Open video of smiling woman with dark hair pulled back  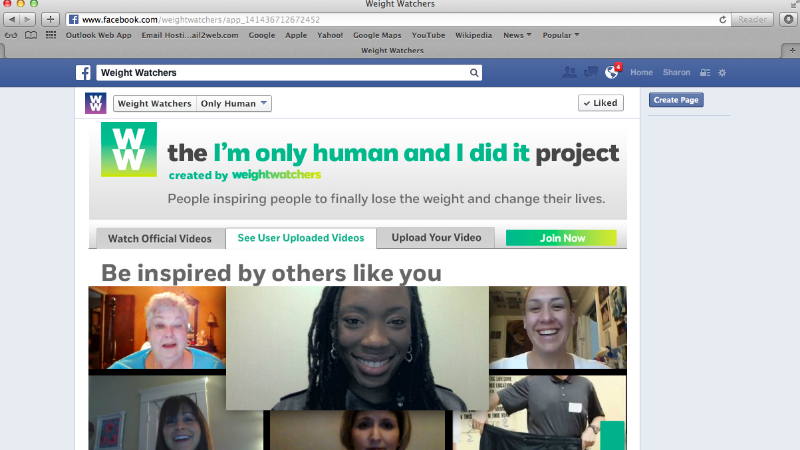[x=558, y=328]
